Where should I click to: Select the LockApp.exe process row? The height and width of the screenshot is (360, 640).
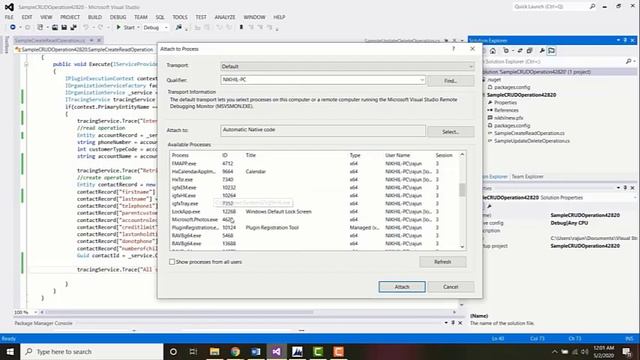point(314,212)
